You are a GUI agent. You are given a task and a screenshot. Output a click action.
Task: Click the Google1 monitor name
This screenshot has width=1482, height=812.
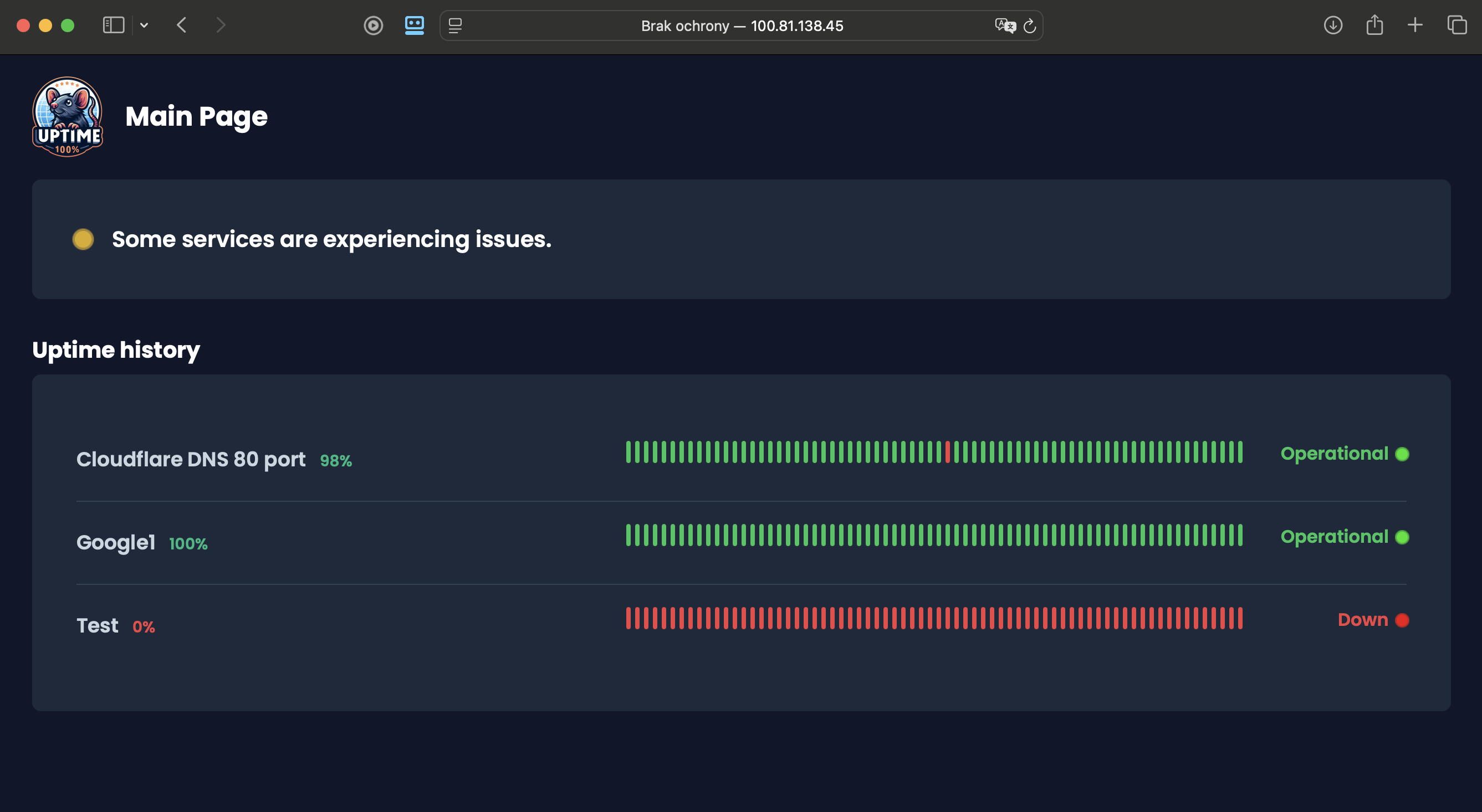click(x=116, y=542)
